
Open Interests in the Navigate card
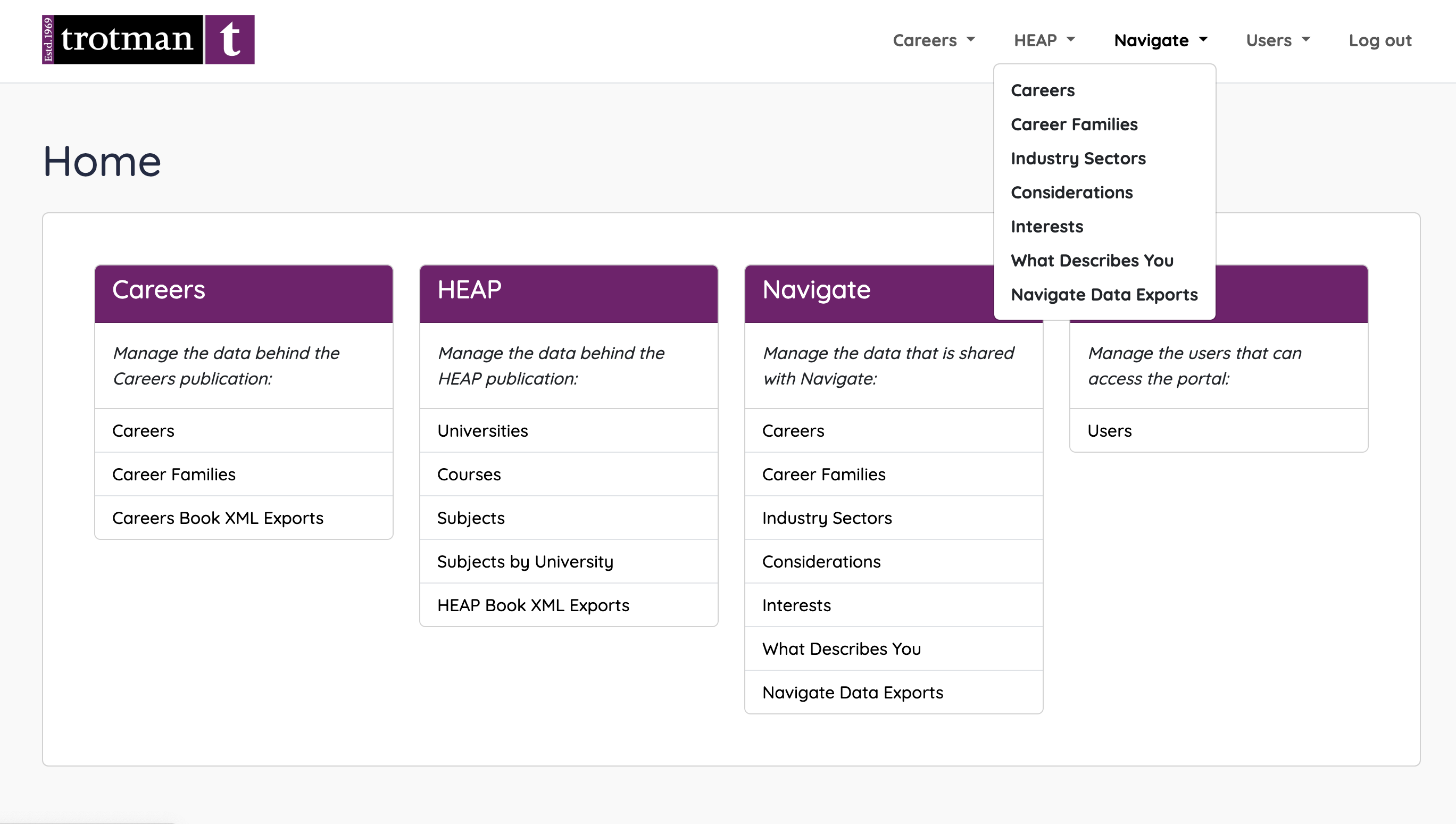894,605
